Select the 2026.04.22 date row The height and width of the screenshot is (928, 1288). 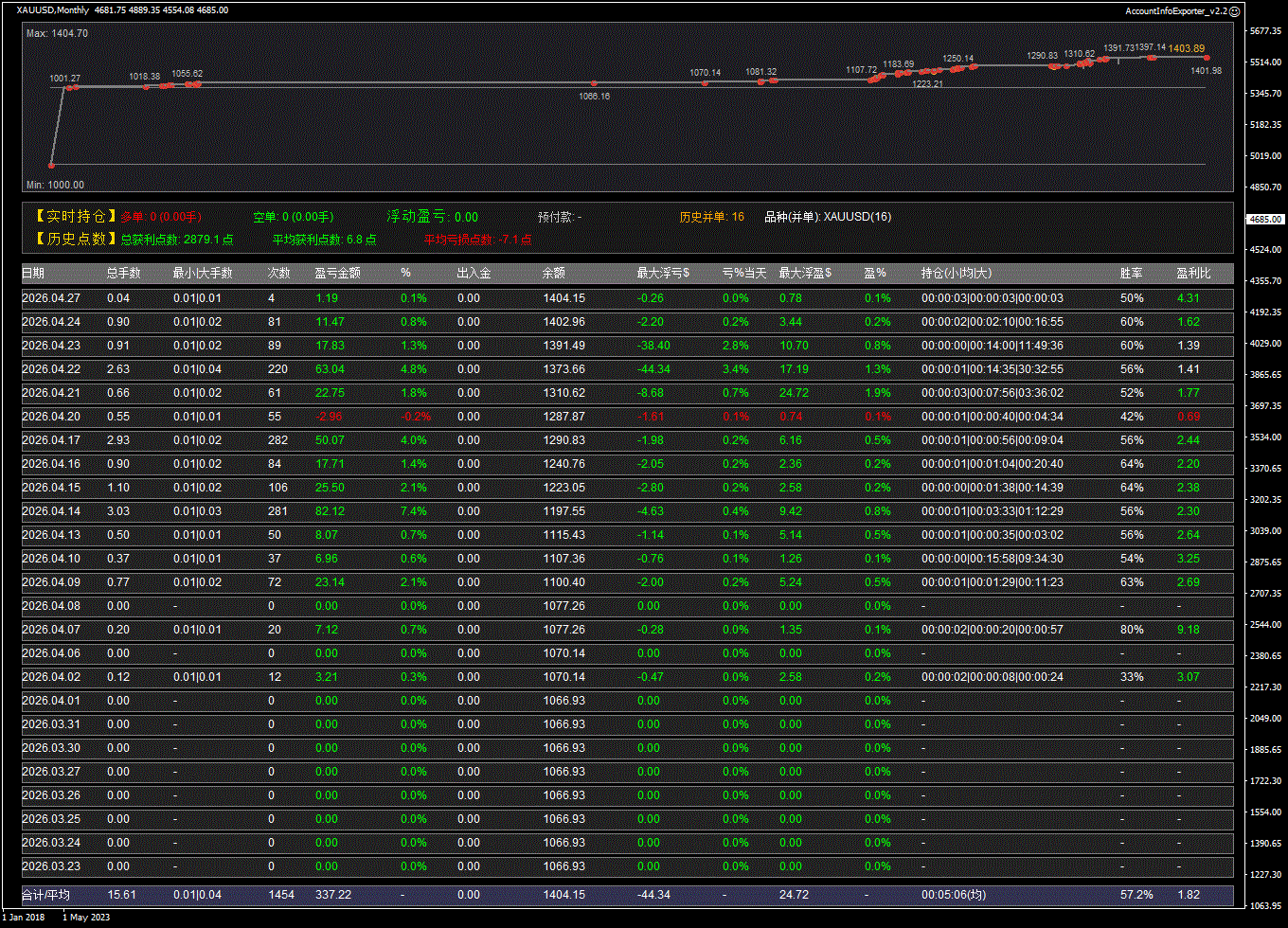pyautogui.click(x=53, y=369)
